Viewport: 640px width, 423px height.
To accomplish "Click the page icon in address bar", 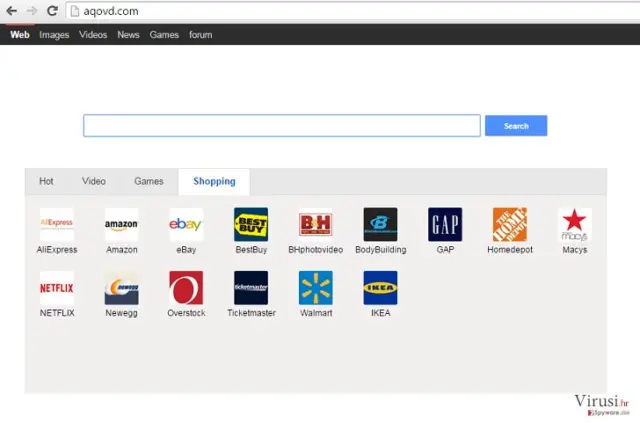I will point(75,11).
